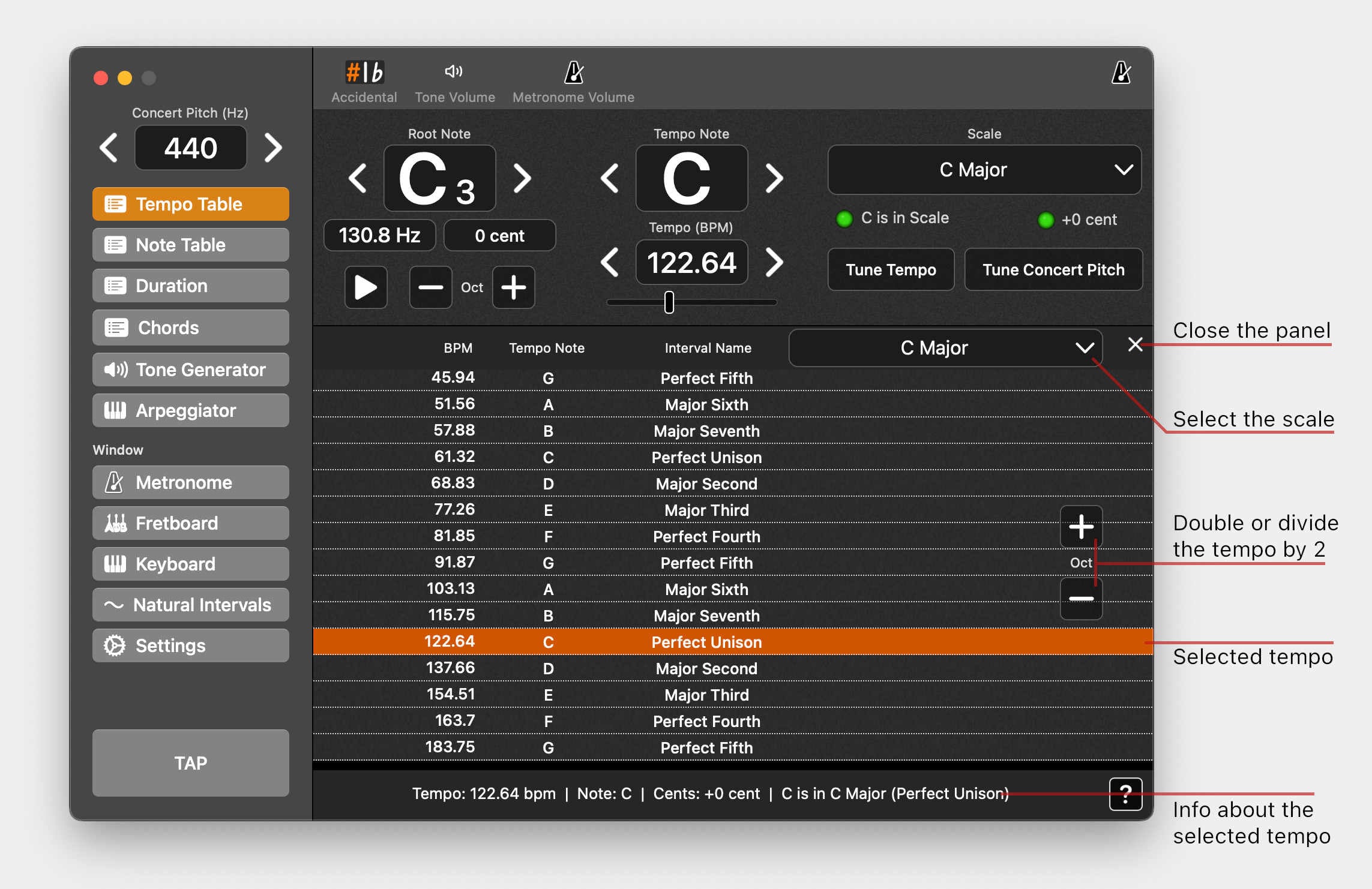
Task: Expand the Scale dropdown under Scale label
Action: (x=984, y=170)
